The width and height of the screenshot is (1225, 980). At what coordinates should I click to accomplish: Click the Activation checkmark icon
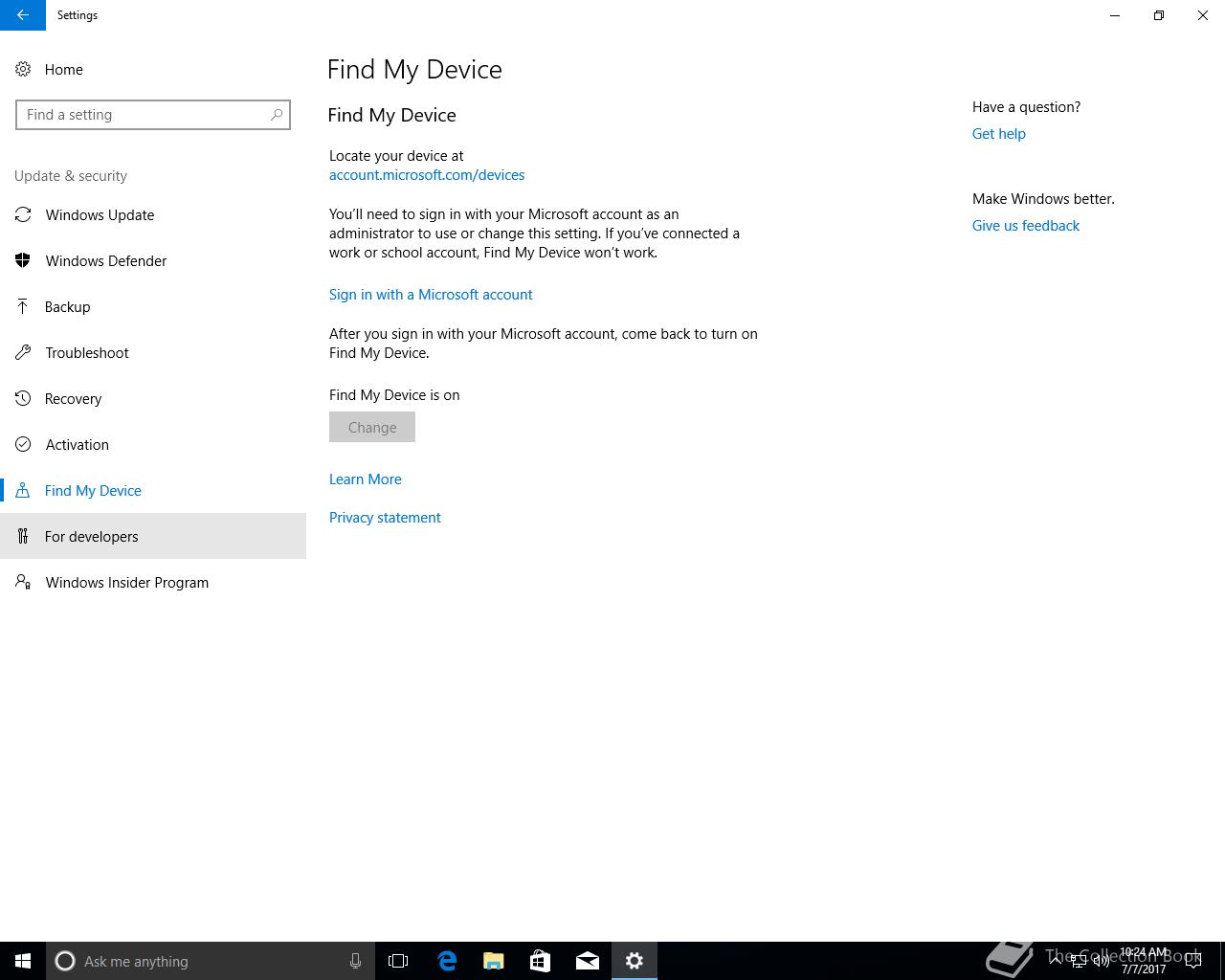pyautogui.click(x=23, y=444)
